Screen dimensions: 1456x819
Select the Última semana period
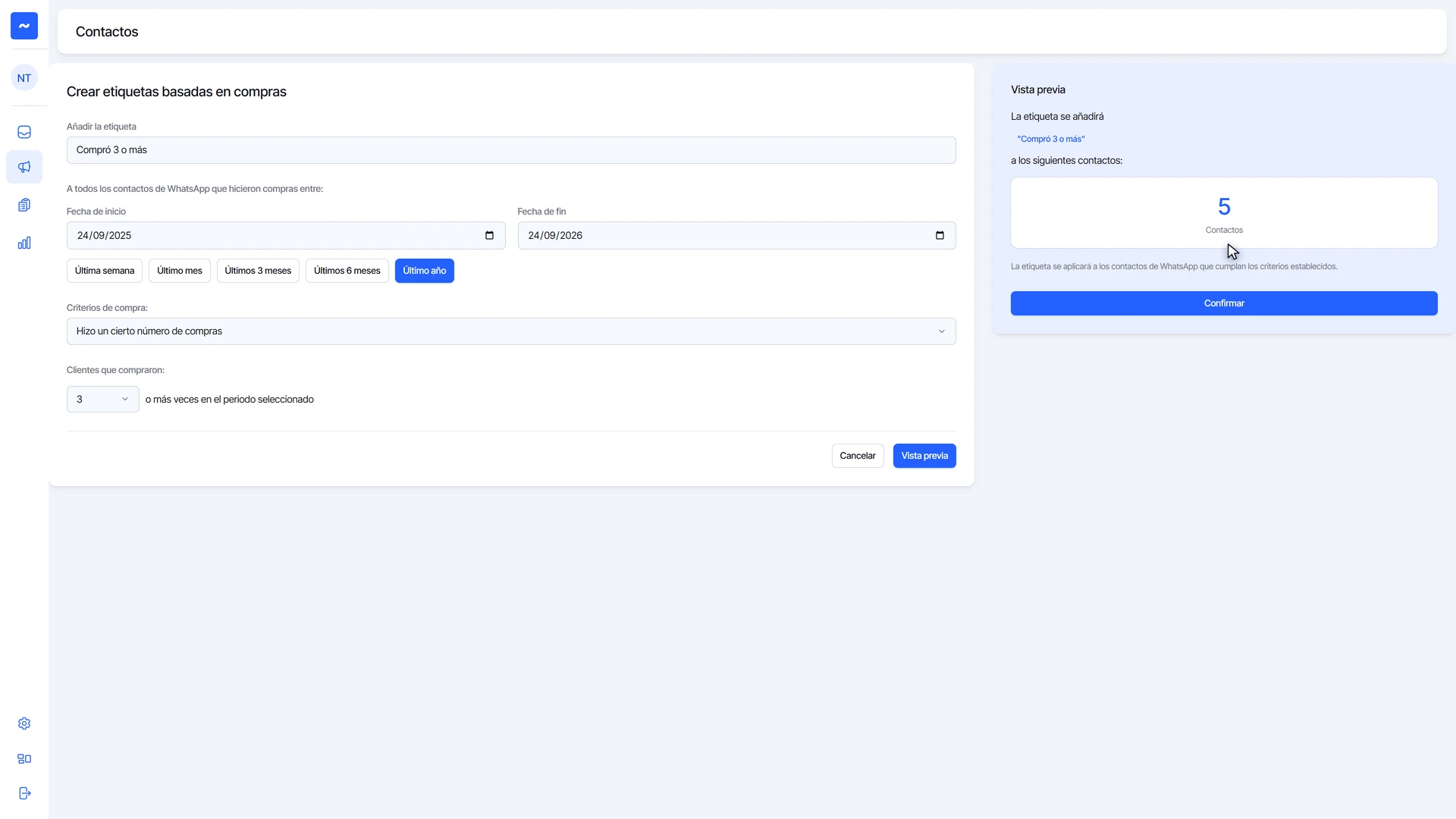click(105, 271)
